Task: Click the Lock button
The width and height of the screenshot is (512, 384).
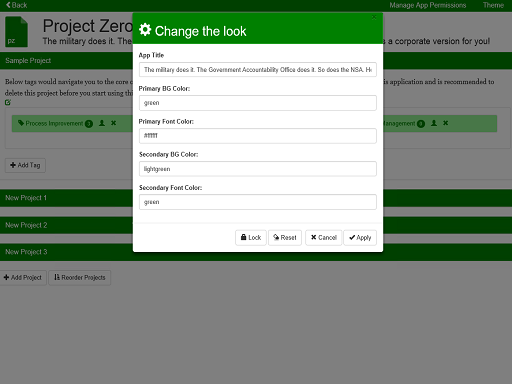Action: click(x=251, y=238)
